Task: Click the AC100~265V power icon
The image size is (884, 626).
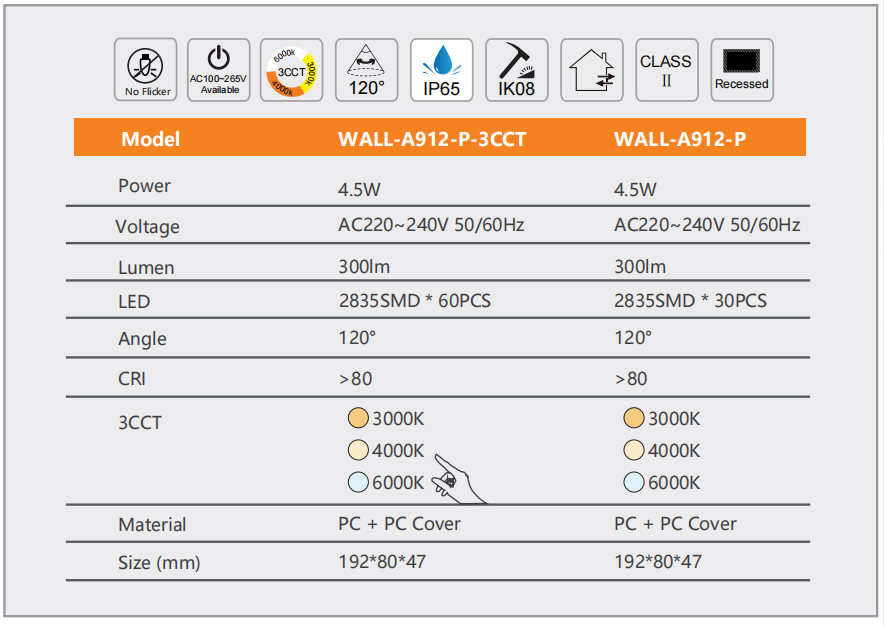Action: (x=219, y=70)
